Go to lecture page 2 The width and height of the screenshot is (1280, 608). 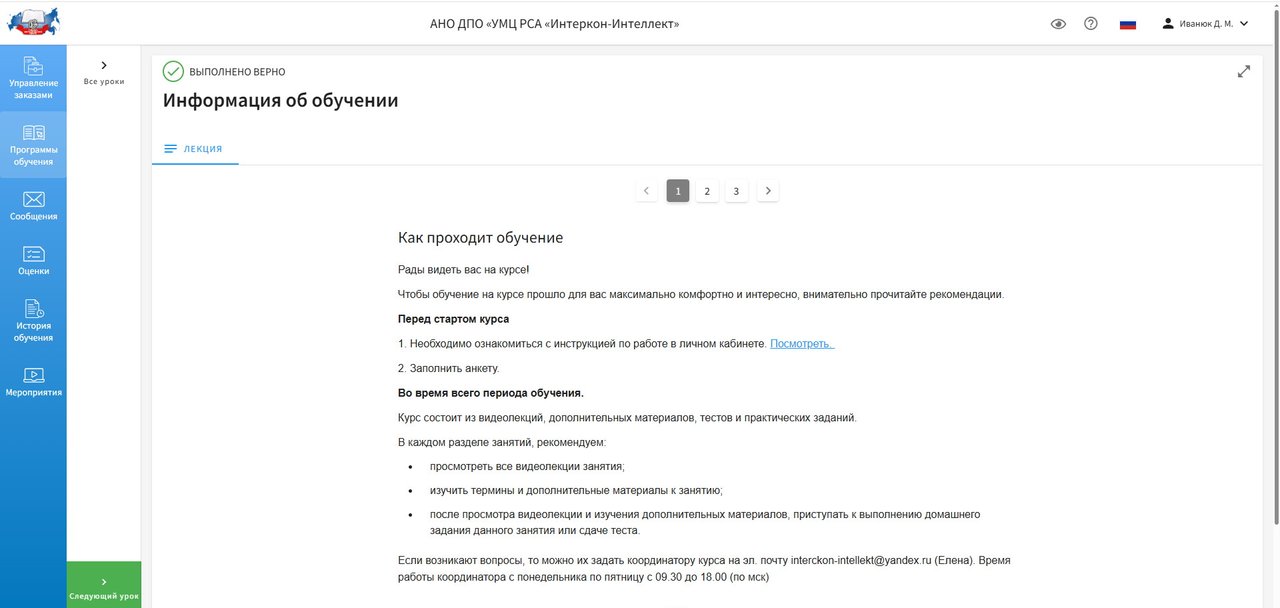pos(707,191)
